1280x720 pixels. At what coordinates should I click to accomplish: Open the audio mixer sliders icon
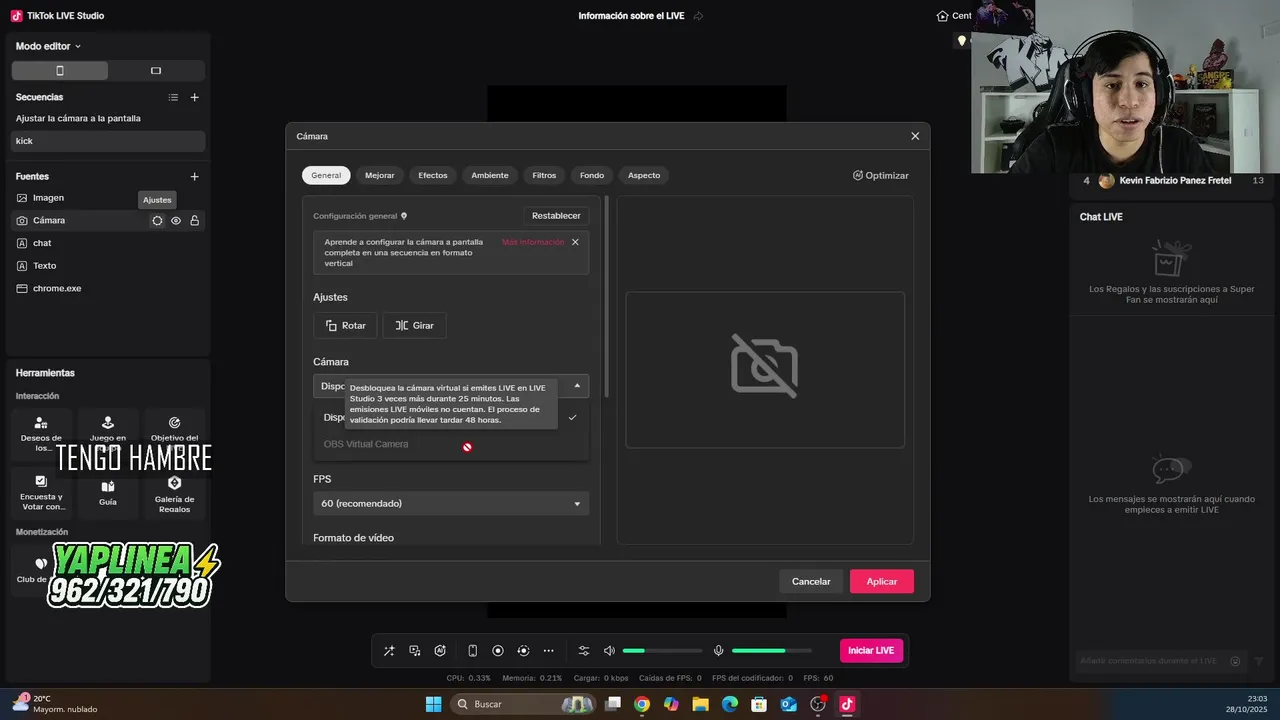pos(584,651)
